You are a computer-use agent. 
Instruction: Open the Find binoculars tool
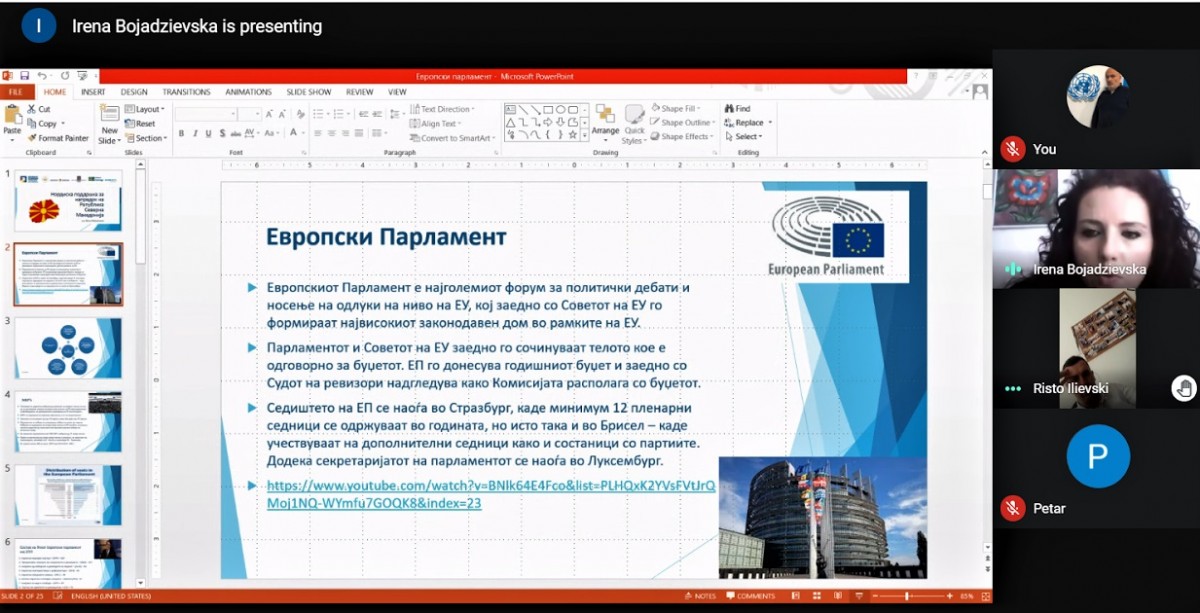[x=737, y=109]
